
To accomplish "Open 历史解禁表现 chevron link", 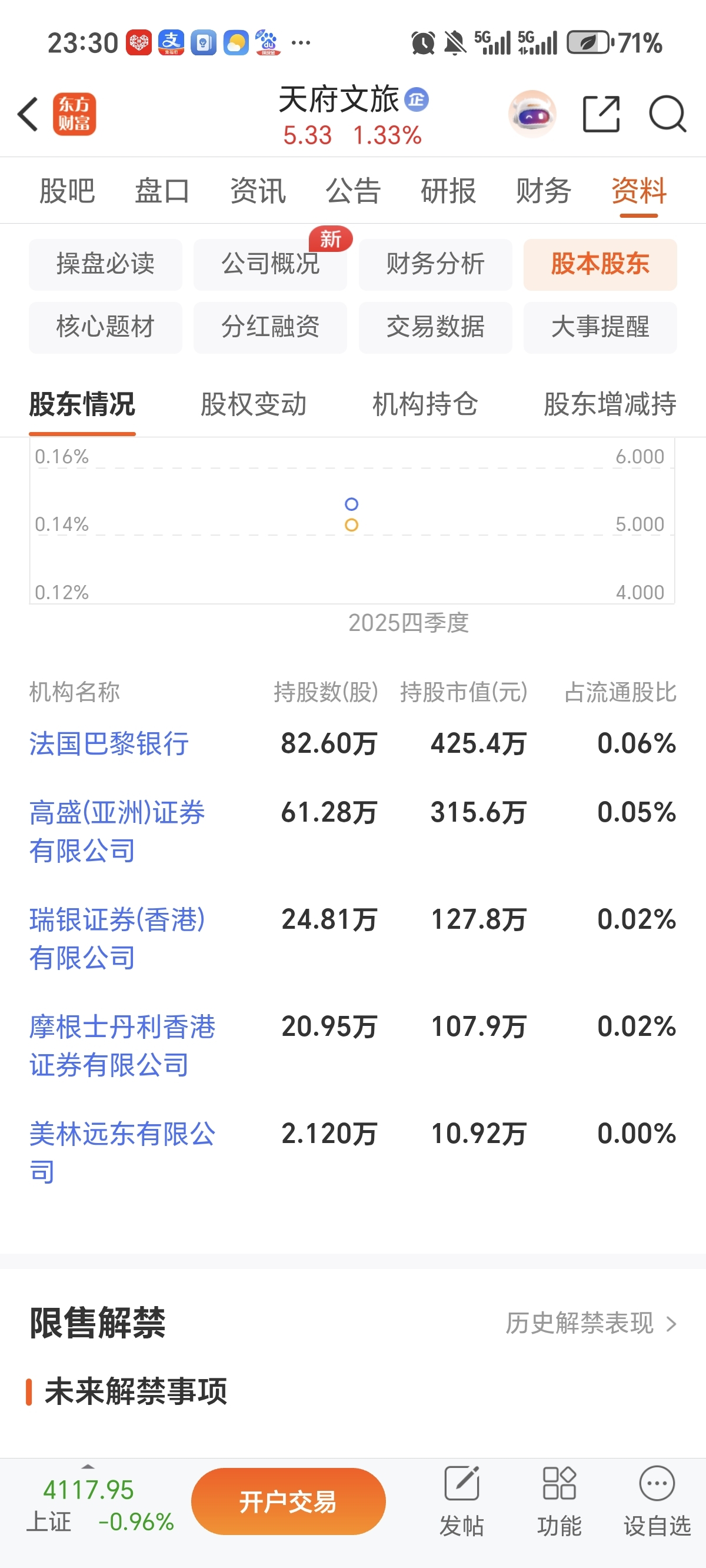I will [x=591, y=1323].
